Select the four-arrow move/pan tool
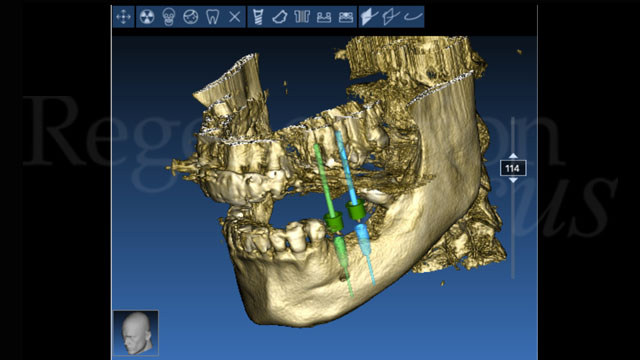Viewport: 640px width, 360px height. point(123,17)
